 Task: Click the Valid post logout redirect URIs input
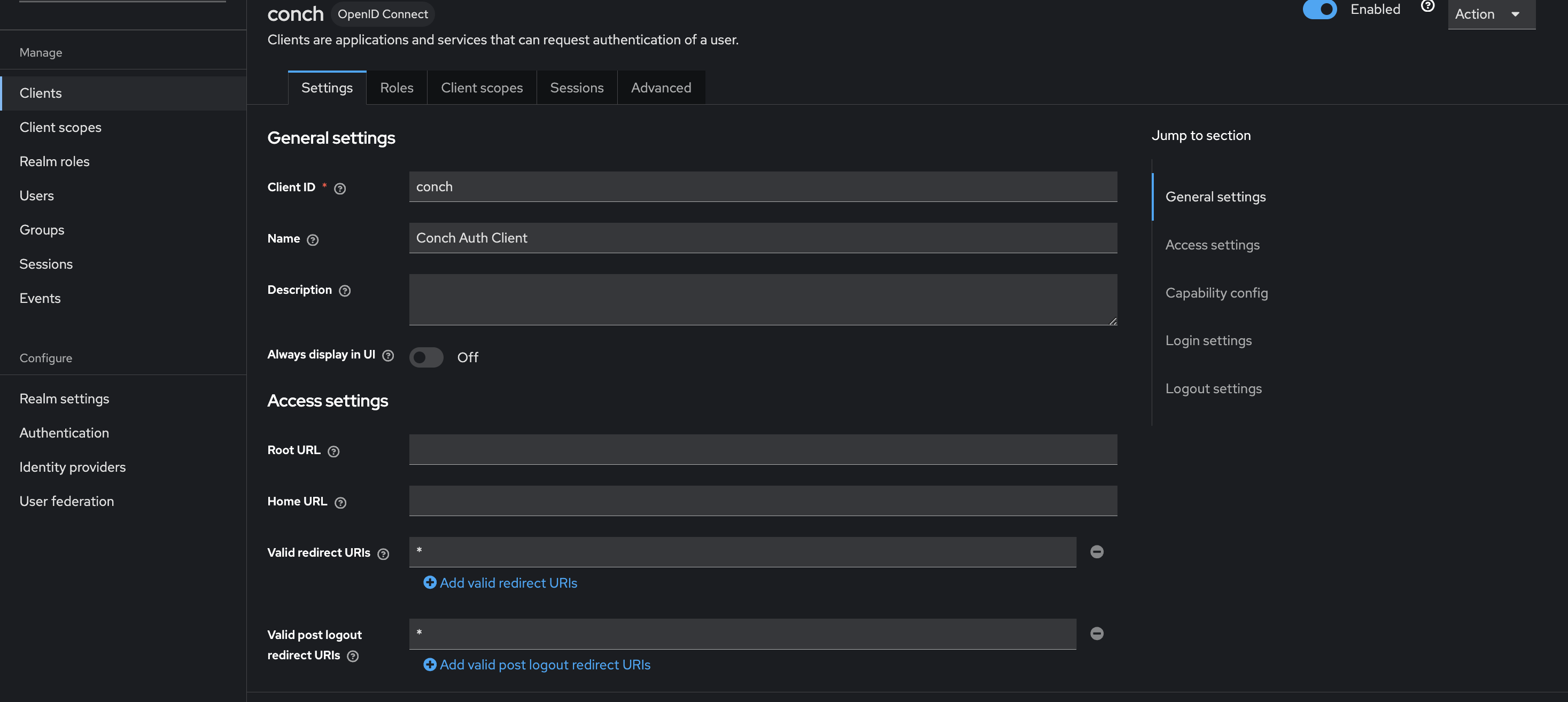click(743, 634)
